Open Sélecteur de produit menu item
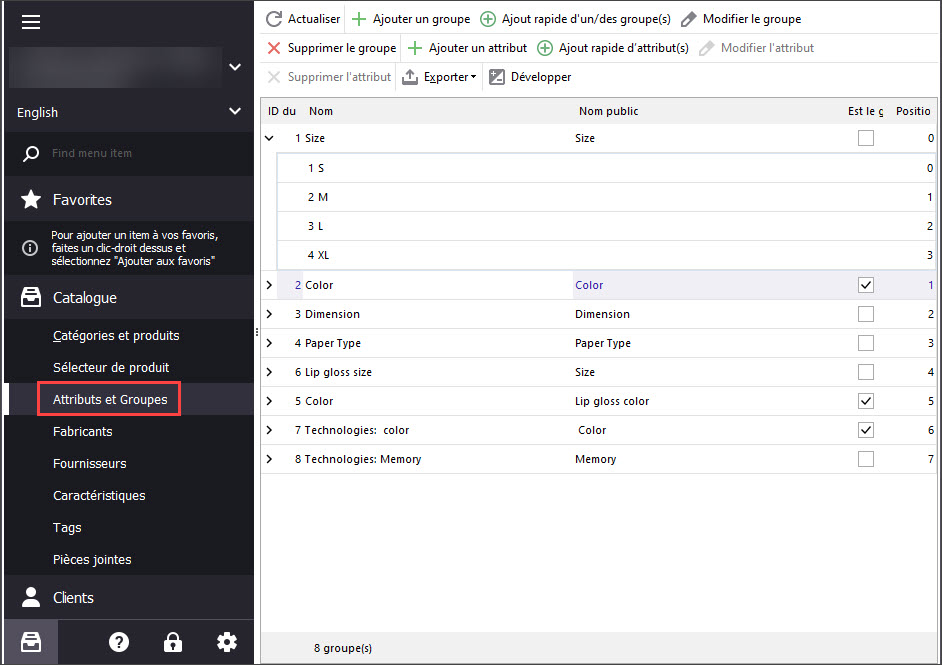Image resolution: width=942 pixels, height=665 pixels. coord(111,367)
